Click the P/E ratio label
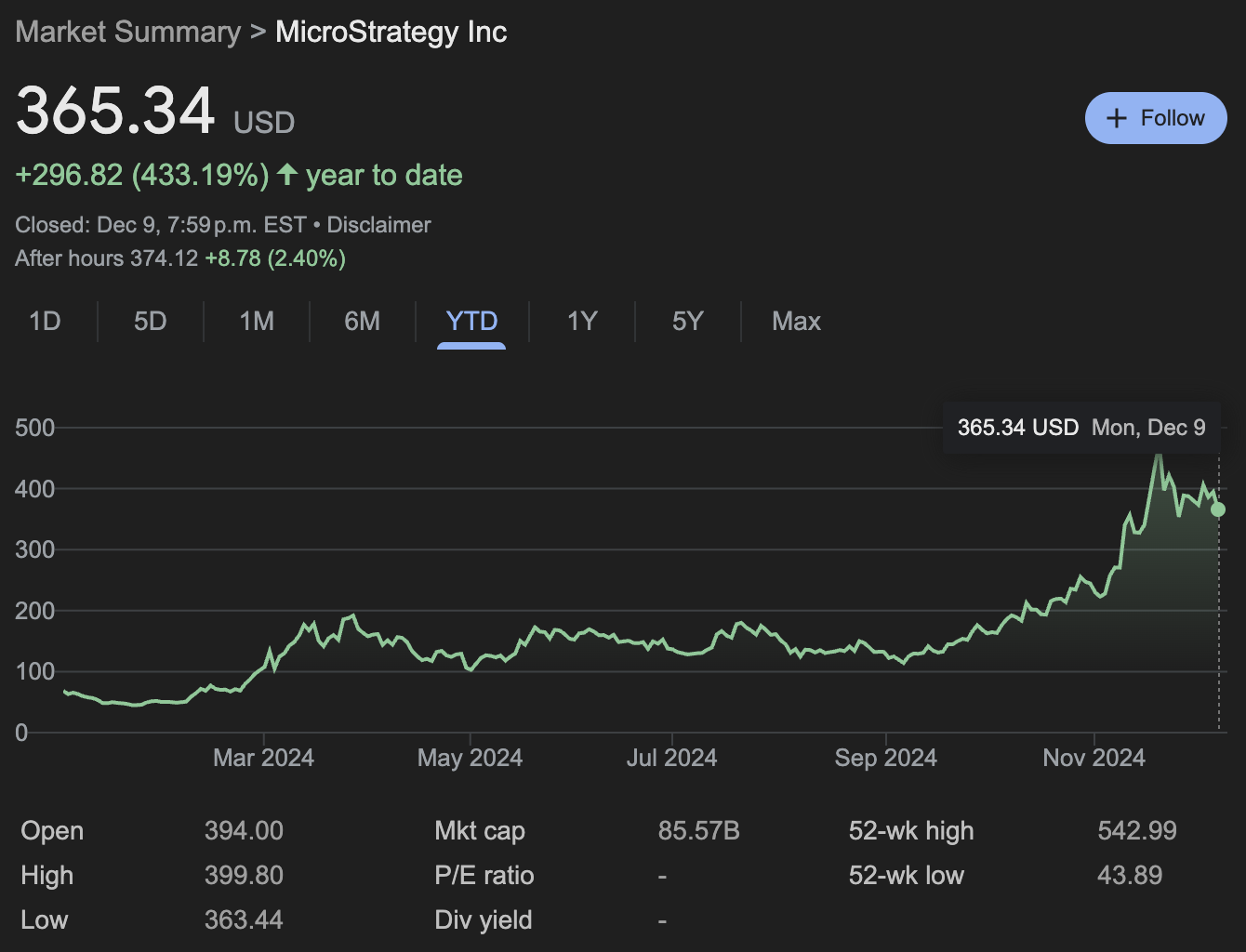 [484, 875]
